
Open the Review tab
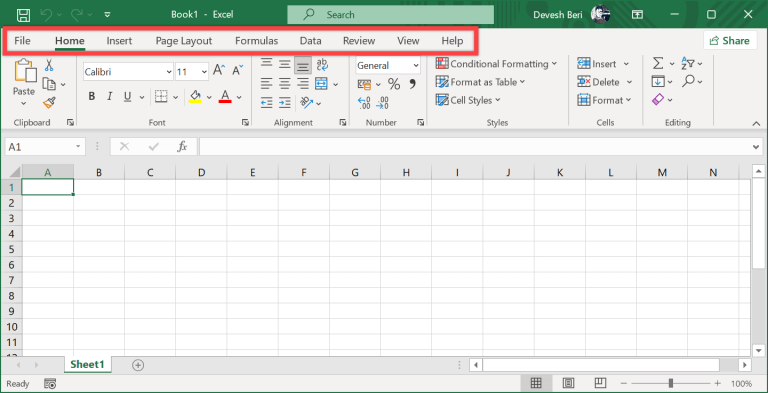pos(359,41)
